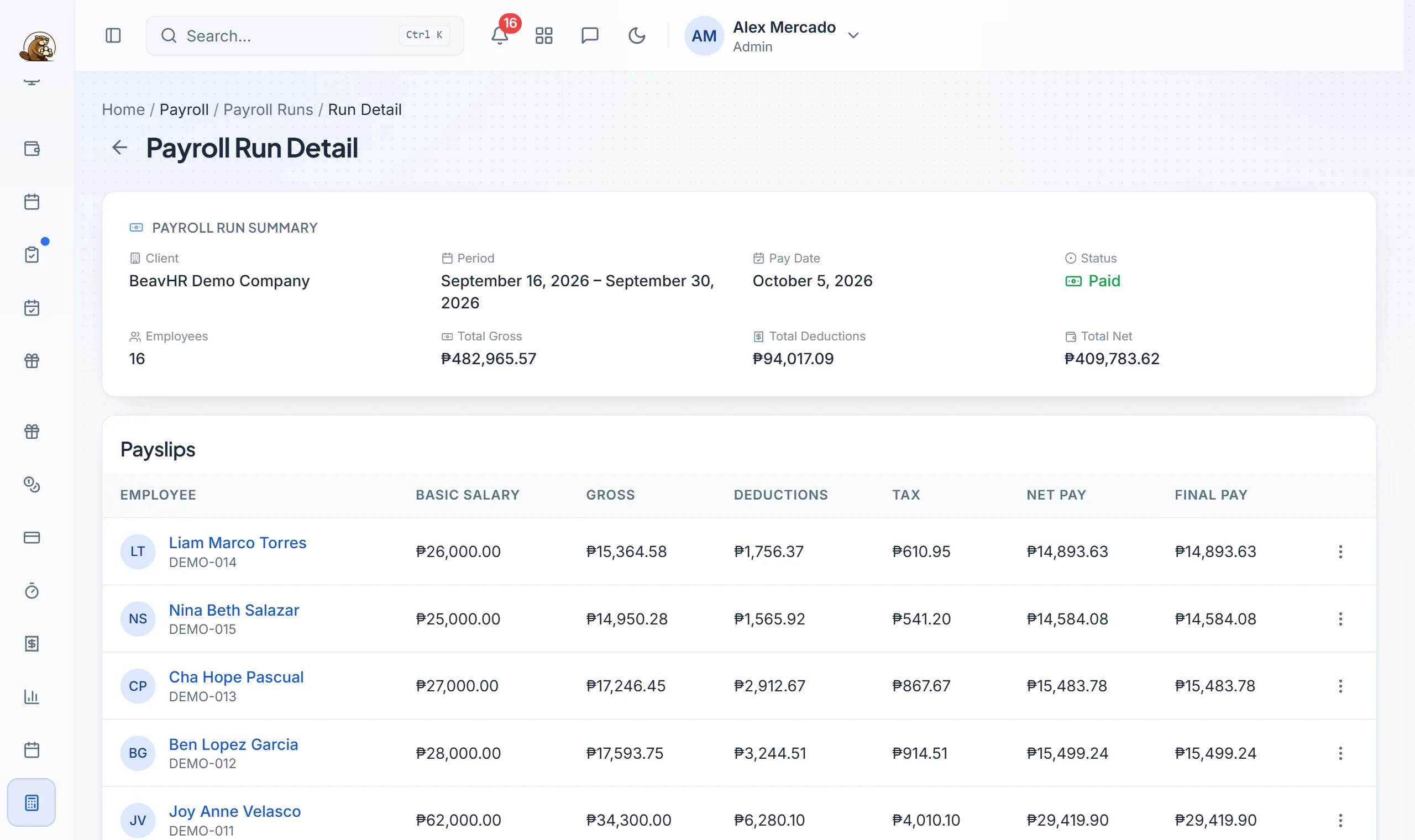1415x840 pixels.
Task: Open Ben Lopez Garcia employee link
Action: (x=234, y=744)
